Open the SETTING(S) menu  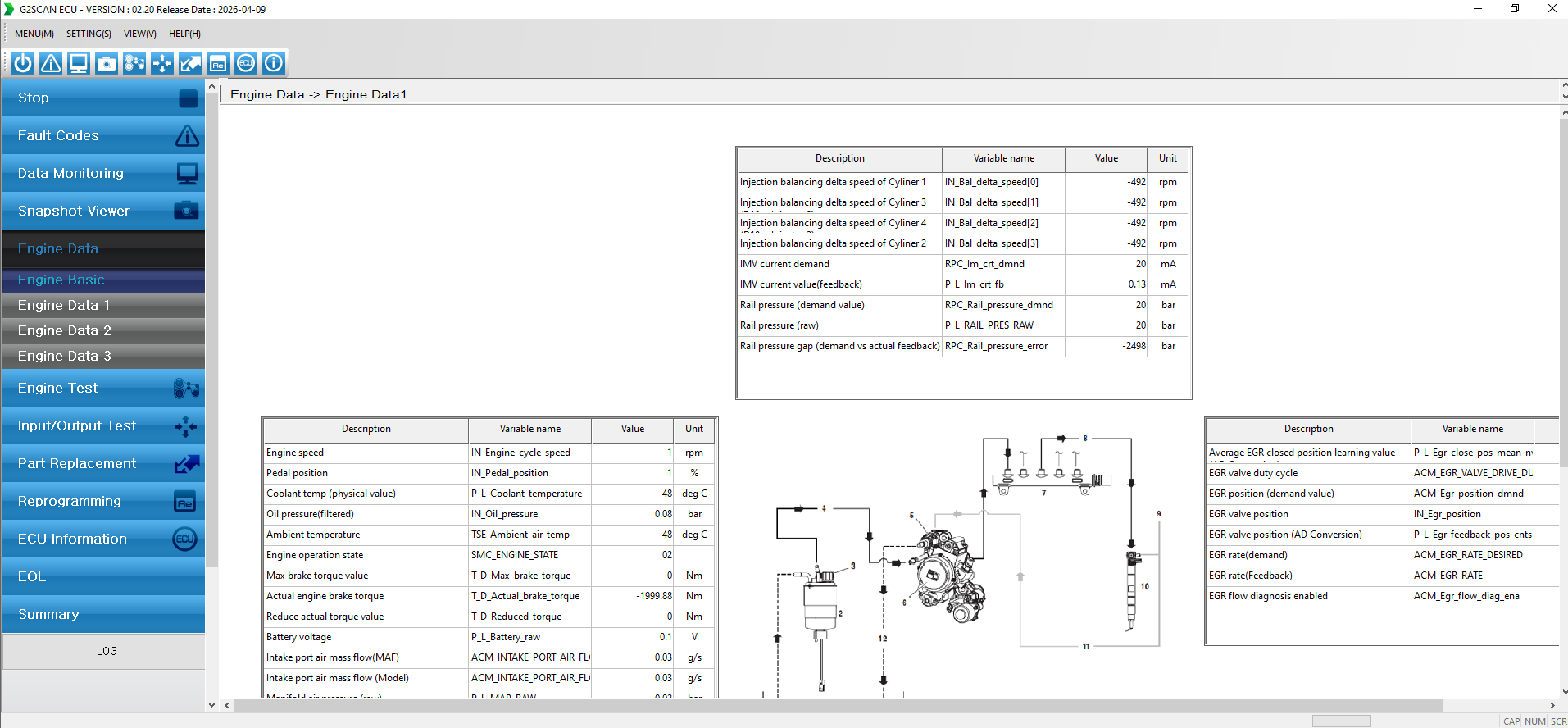[89, 34]
